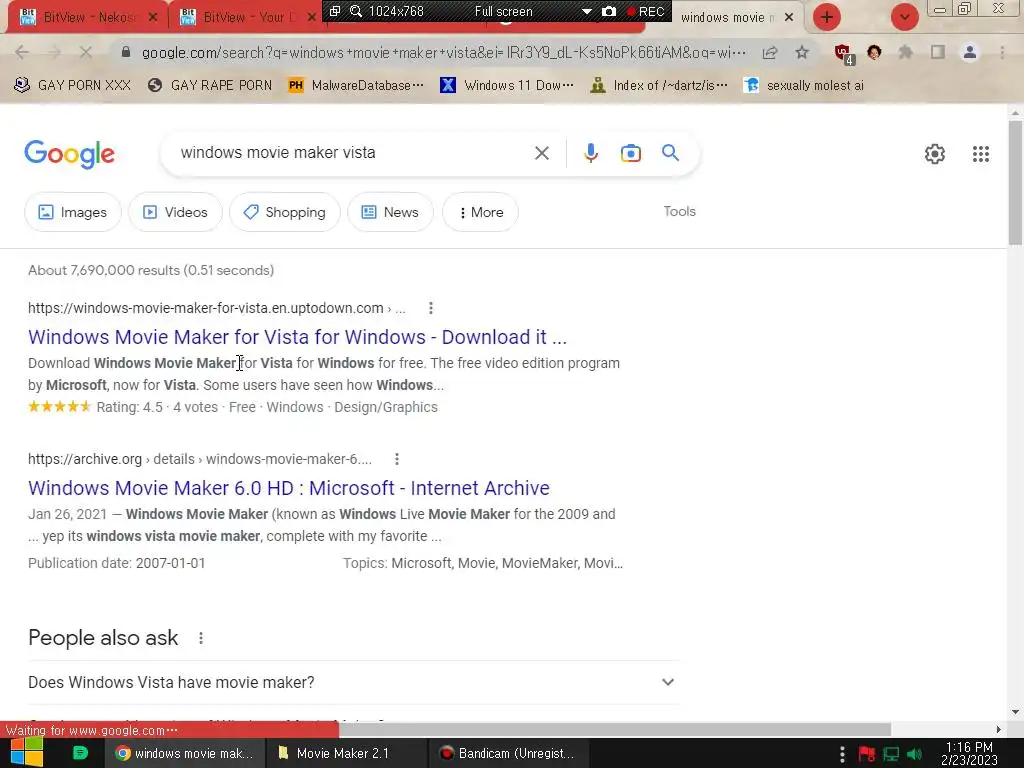Select the Shopping filter
This screenshot has width=1024, height=768.
[x=285, y=212]
